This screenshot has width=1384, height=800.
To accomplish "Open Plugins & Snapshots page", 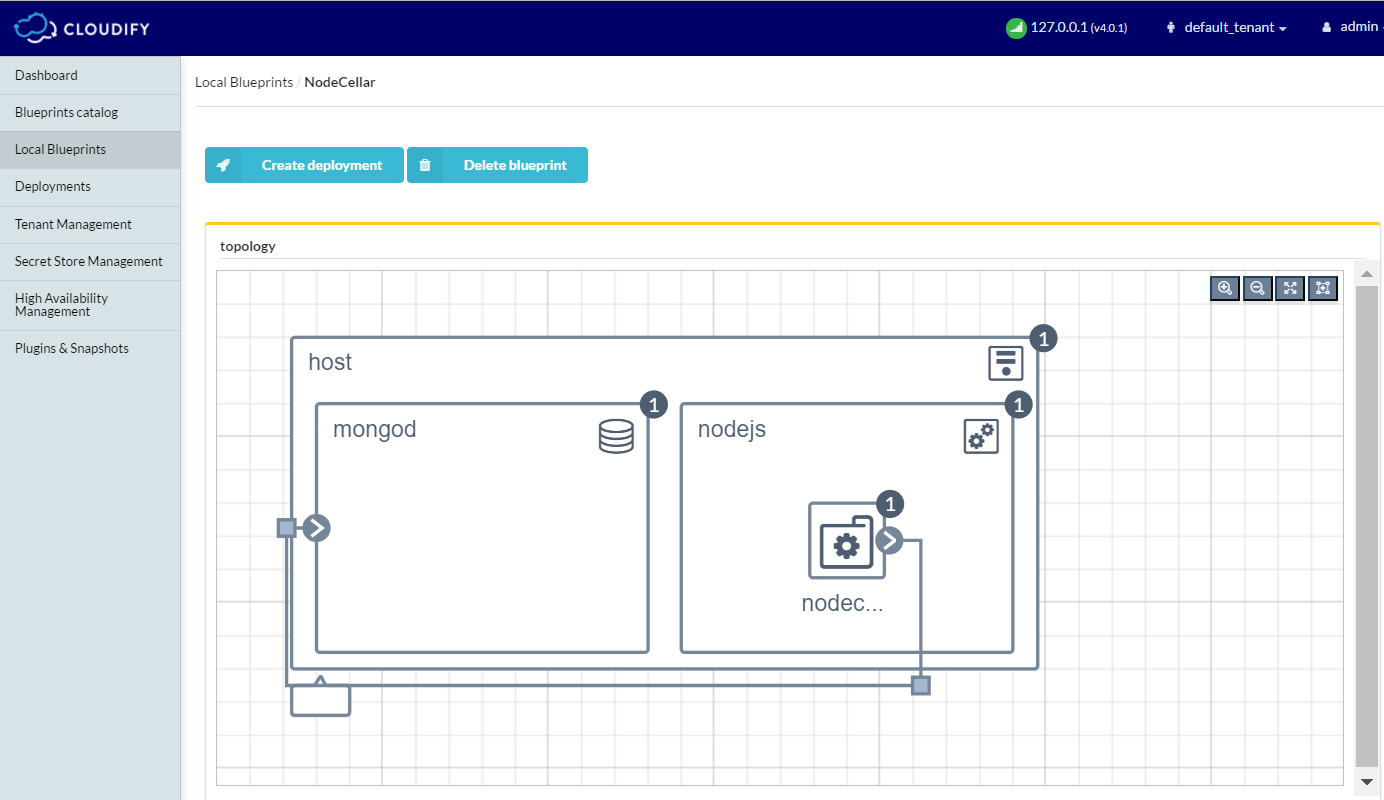I will 90,348.
